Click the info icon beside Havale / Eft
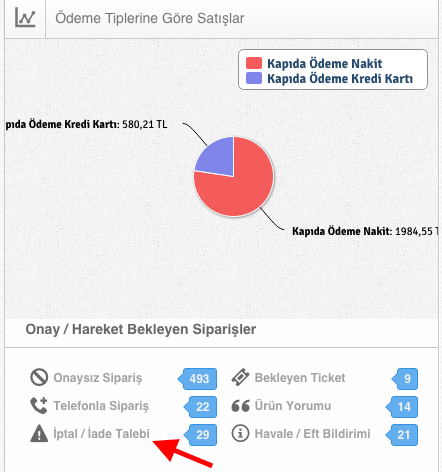442x472 pixels. pos(240,433)
